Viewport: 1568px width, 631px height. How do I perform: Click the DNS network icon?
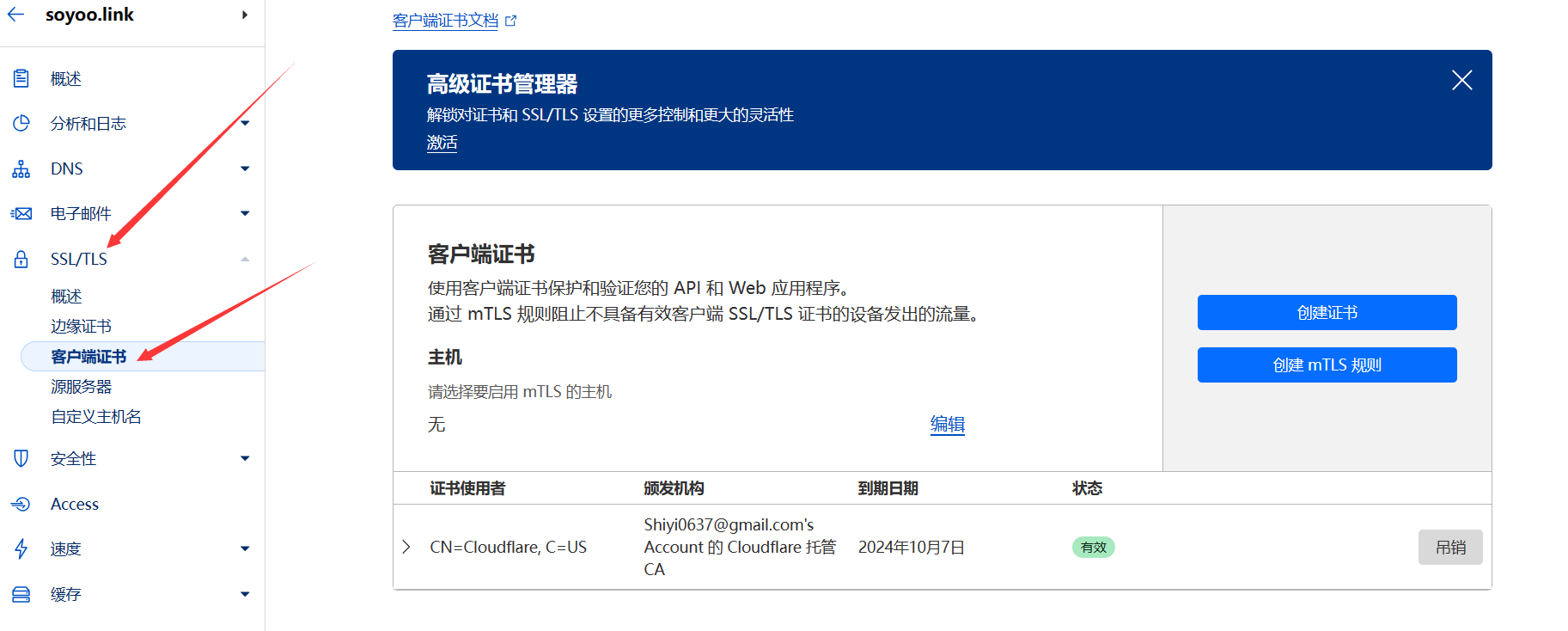click(x=21, y=168)
